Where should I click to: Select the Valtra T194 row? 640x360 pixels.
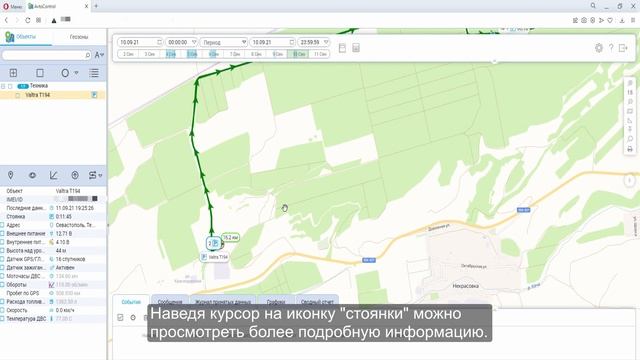click(x=53, y=95)
